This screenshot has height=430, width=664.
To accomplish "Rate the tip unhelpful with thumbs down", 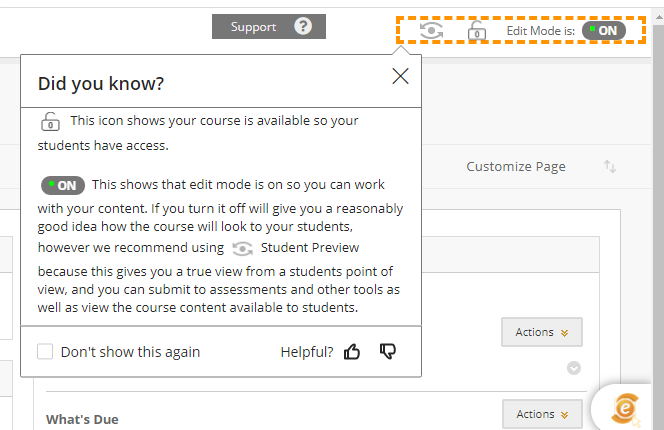I will click(388, 352).
